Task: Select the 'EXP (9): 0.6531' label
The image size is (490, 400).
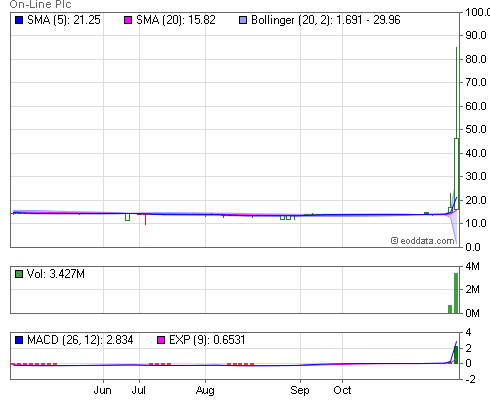Action: pos(207,340)
